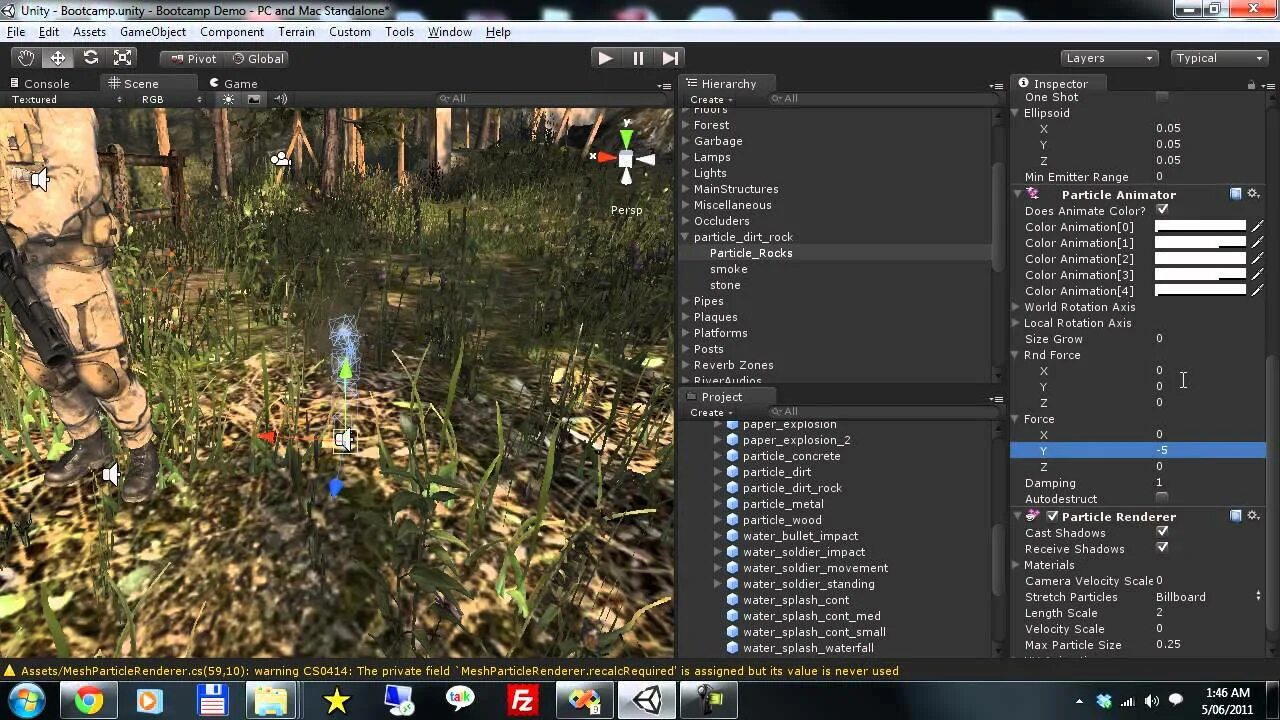This screenshot has height=720, width=1280.
Task: Click the Pause button
Action: [638, 58]
